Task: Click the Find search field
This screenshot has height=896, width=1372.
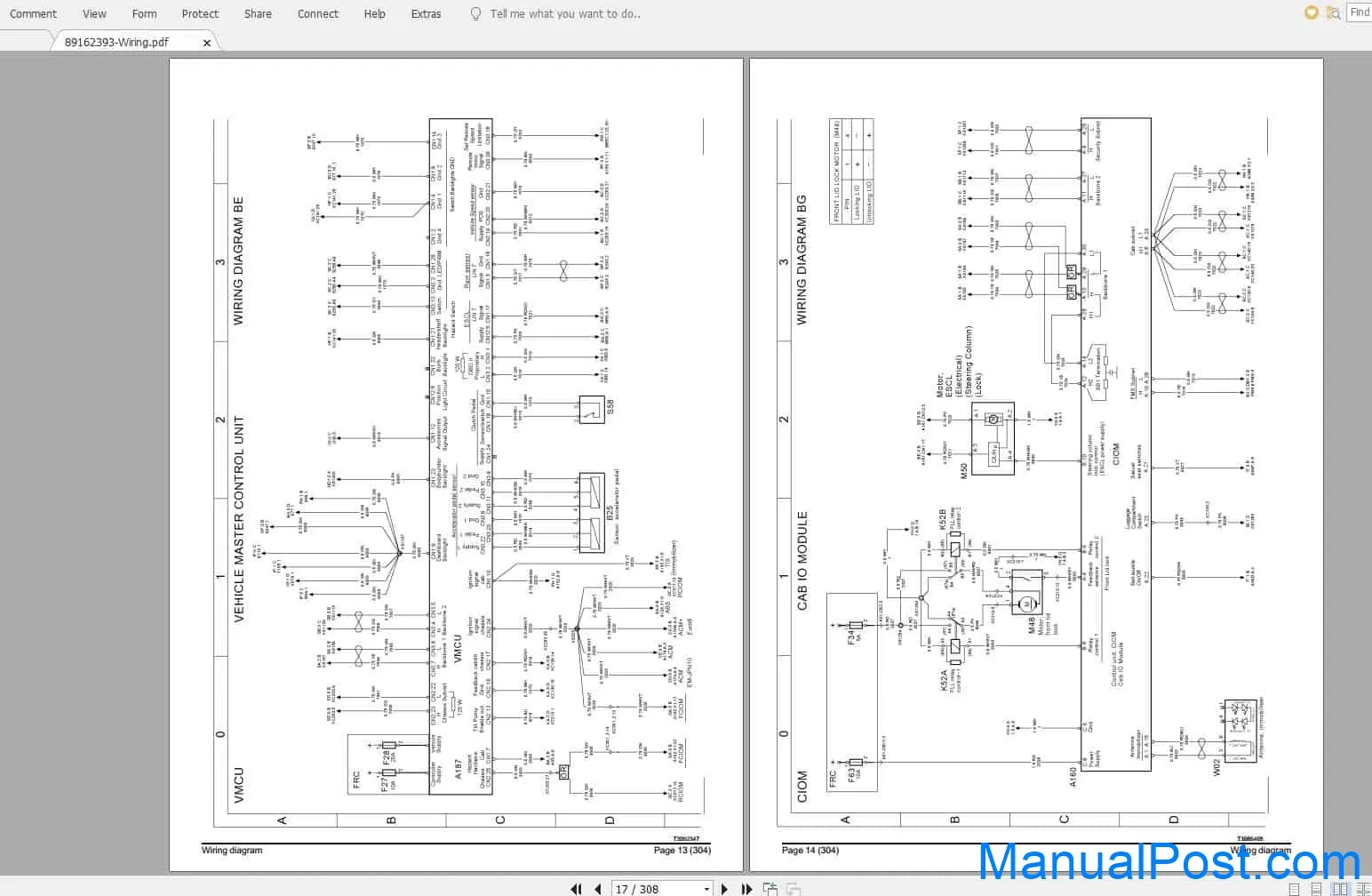Action: (1360, 12)
